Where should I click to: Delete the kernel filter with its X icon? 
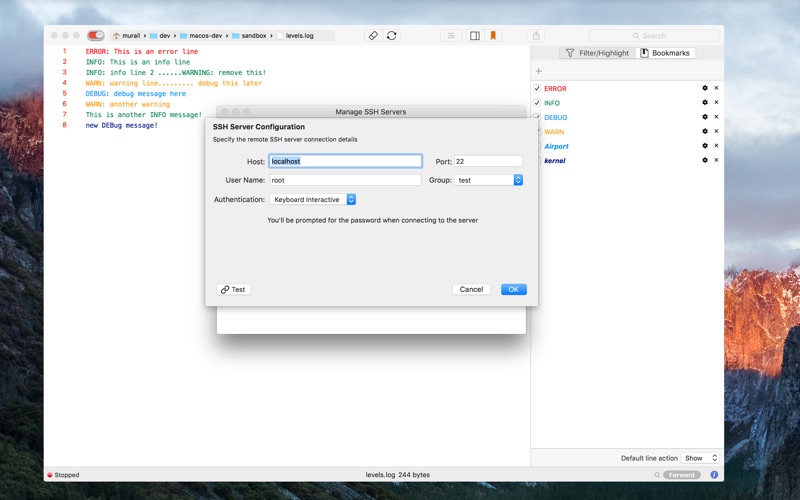pos(716,160)
